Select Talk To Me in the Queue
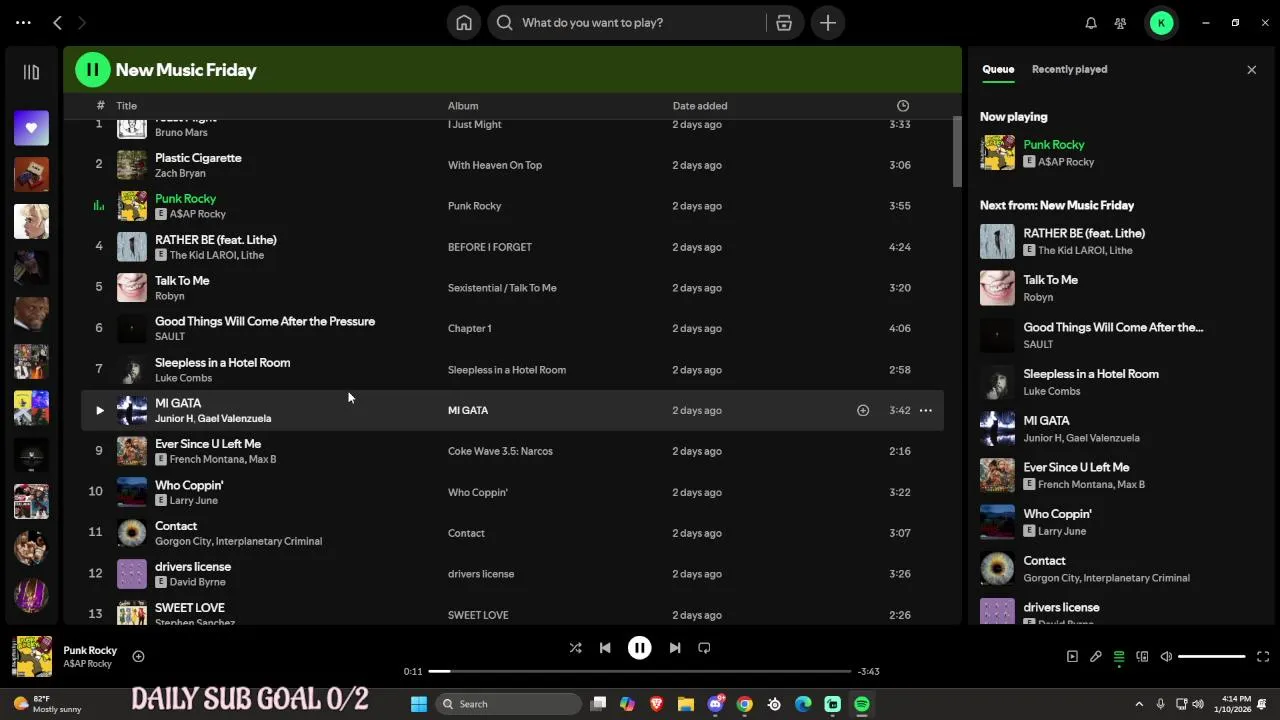 click(1050, 280)
